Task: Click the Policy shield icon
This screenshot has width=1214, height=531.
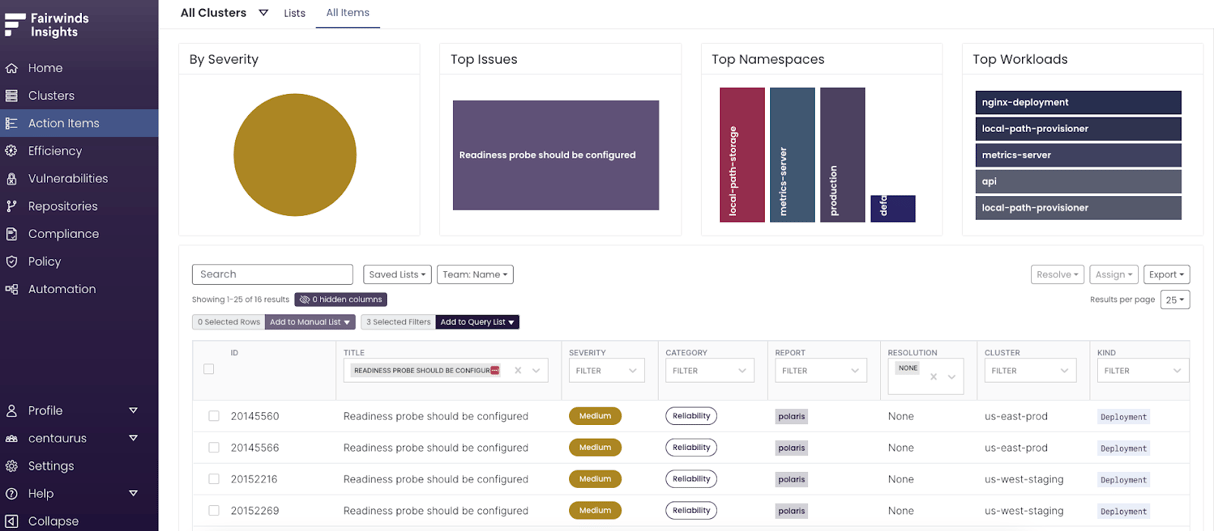Action: [x=12, y=262]
